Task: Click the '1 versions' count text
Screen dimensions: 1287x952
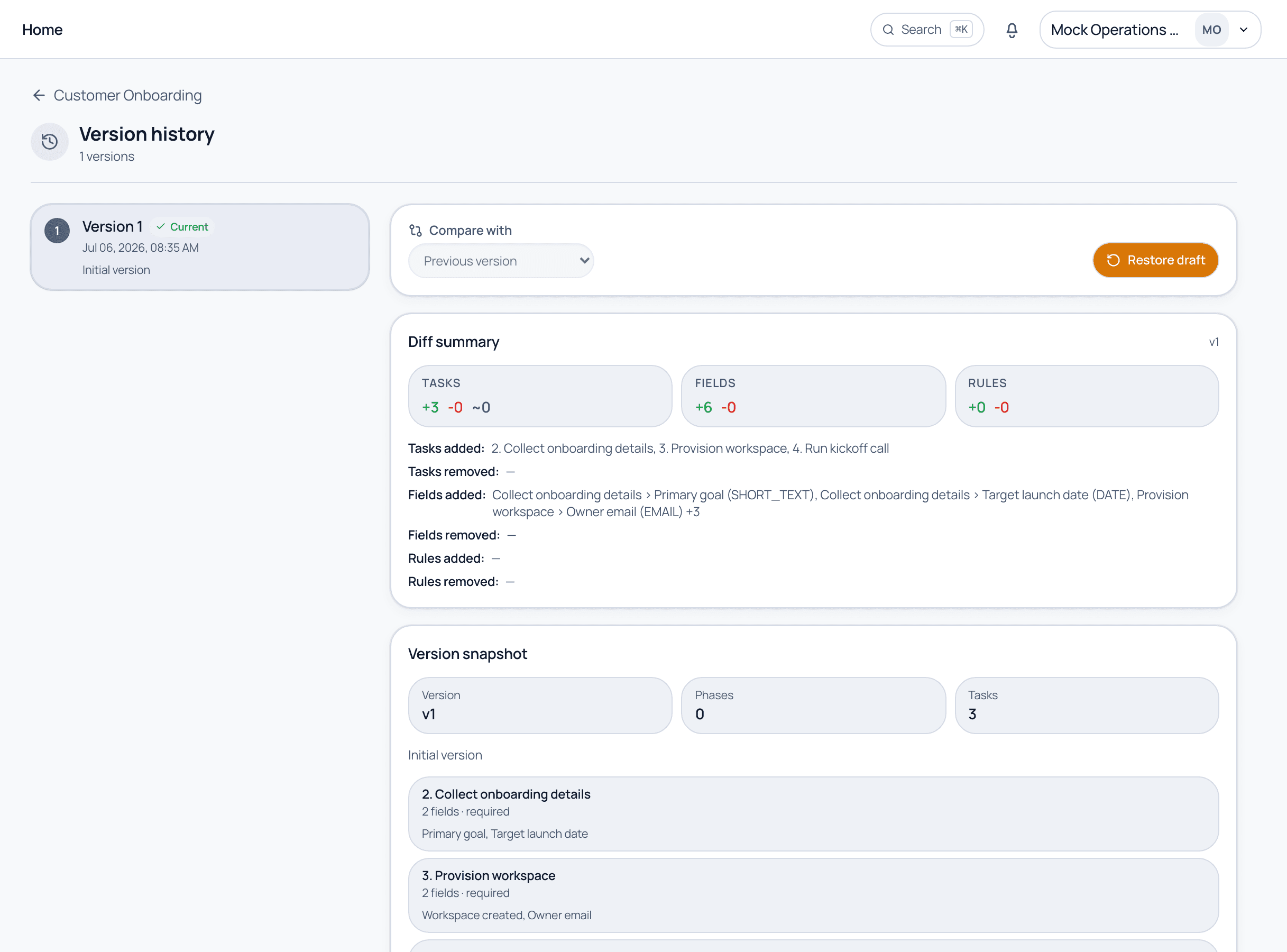Action: (x=107, y=157)
